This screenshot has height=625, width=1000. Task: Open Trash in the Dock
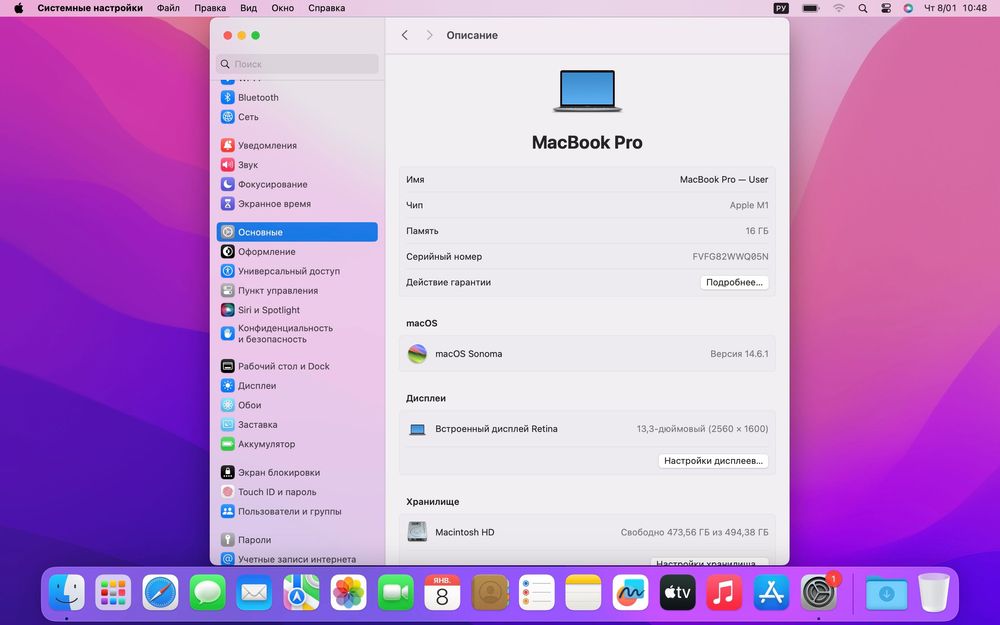(934, 592)
